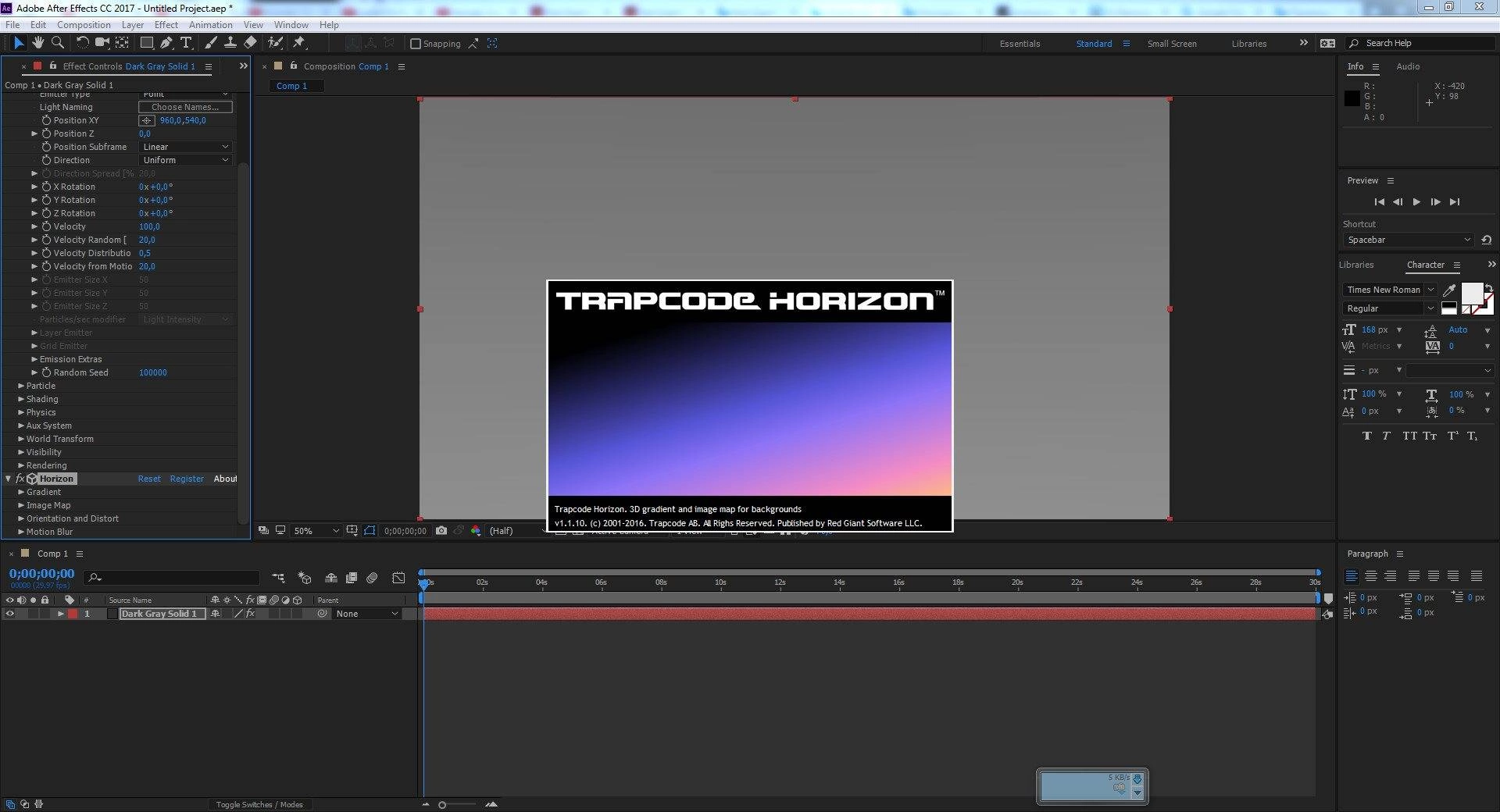This screenshot has height=812, width=1500.
Task: Open the Window menu
Action: click(x=291, y=25)
